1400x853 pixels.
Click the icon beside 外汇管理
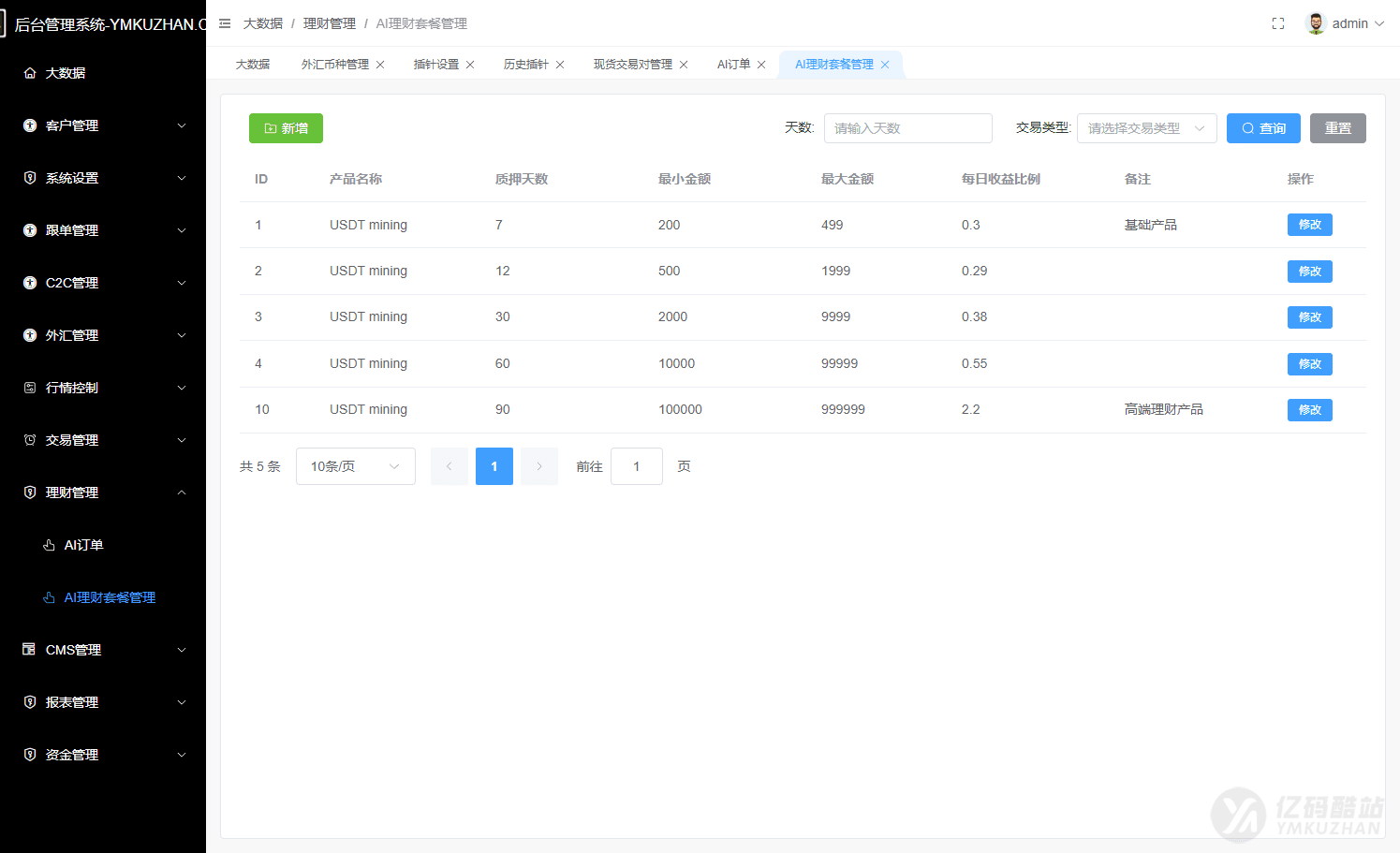(30, 335)
